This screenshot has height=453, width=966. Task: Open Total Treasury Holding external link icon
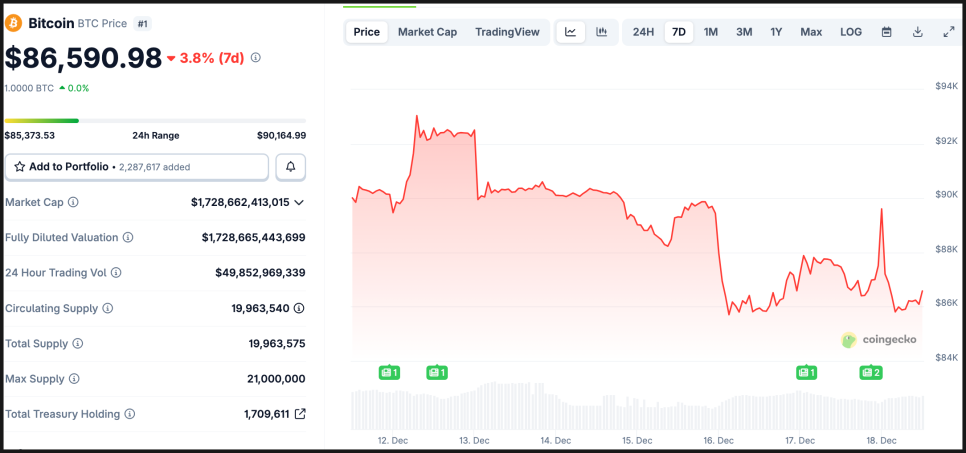point(300,414)
